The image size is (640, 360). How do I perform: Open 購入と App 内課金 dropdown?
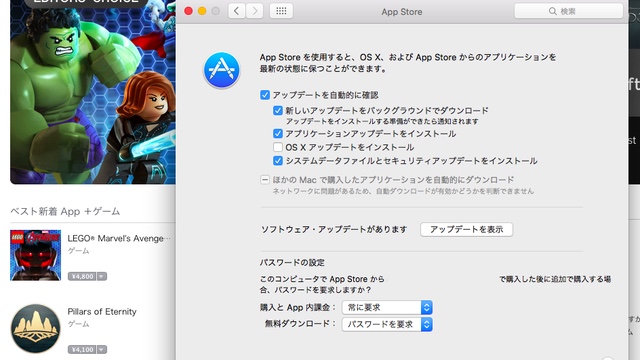(x=387, y=307)
